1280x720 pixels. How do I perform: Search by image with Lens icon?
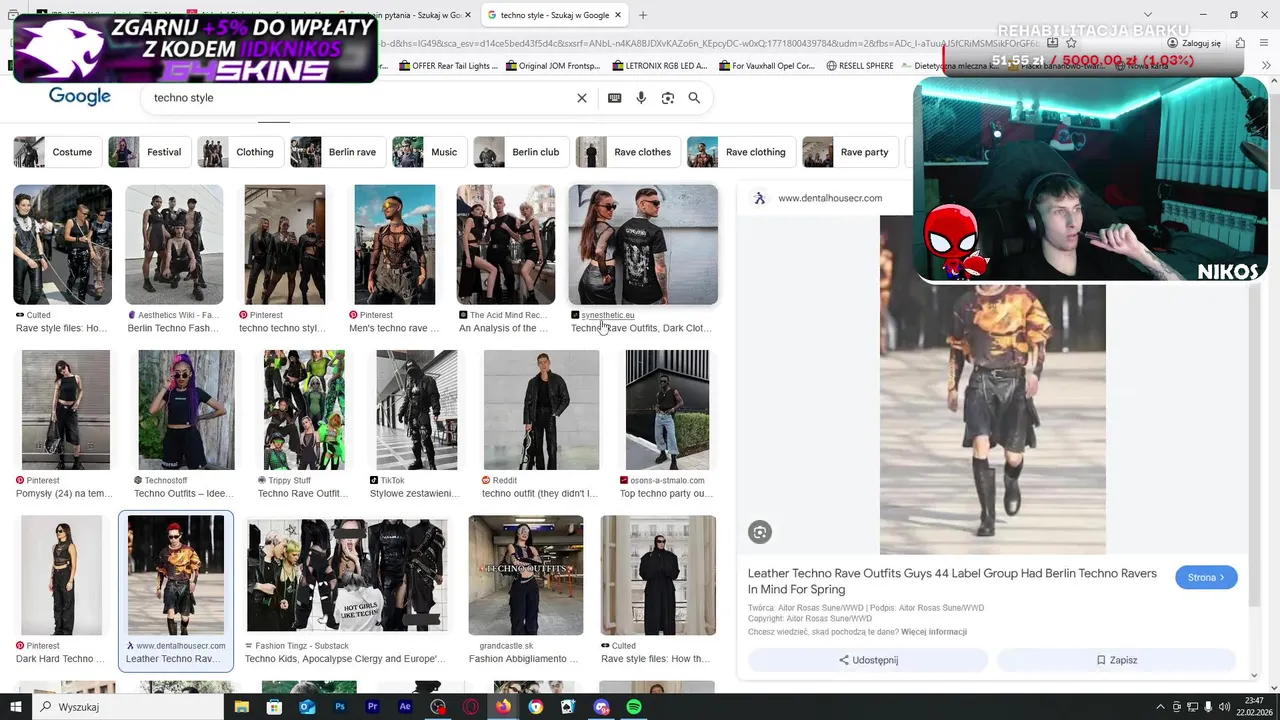668,98
